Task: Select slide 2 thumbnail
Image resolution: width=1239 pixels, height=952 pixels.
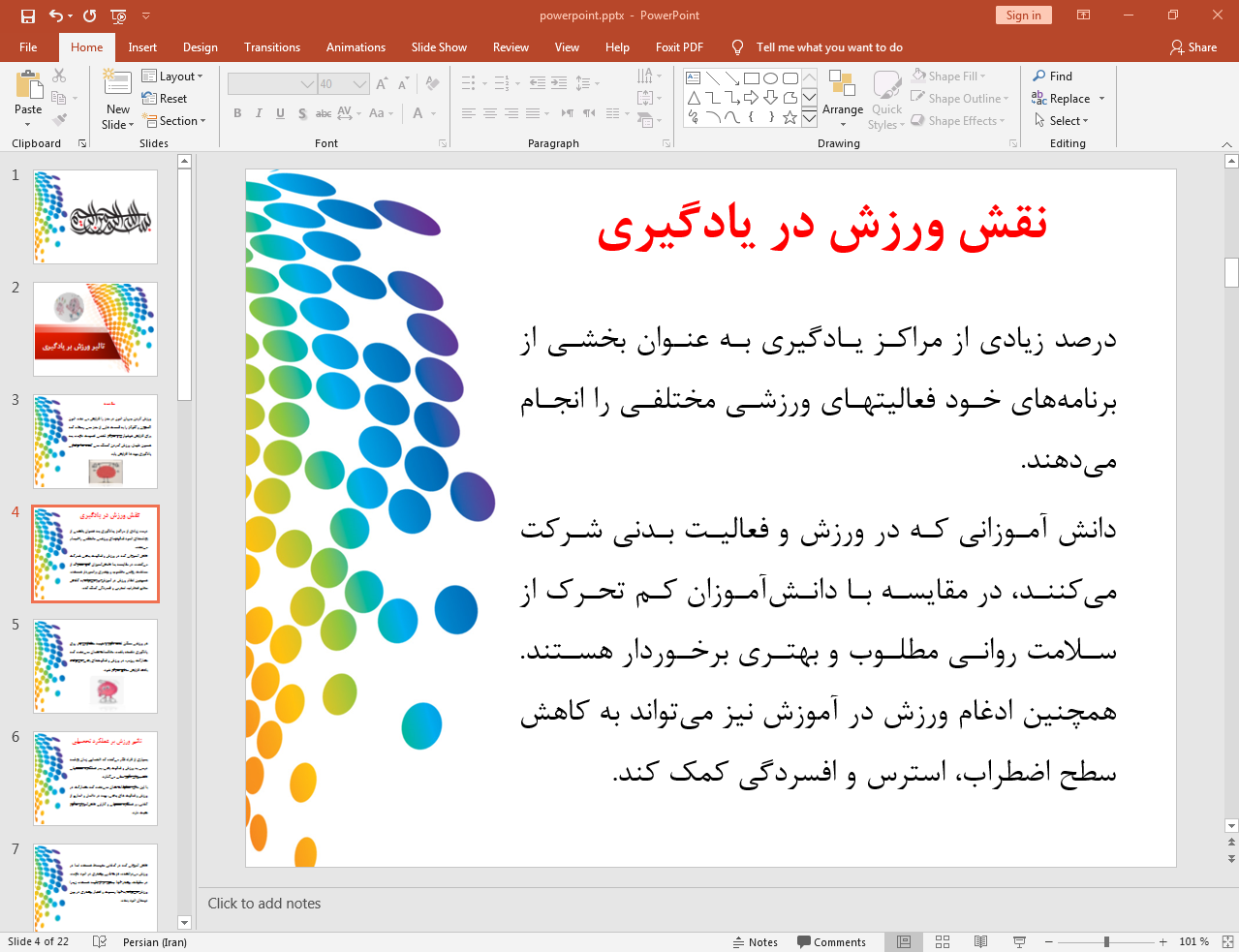Action: pyautogui.click(x=95, y=329)
